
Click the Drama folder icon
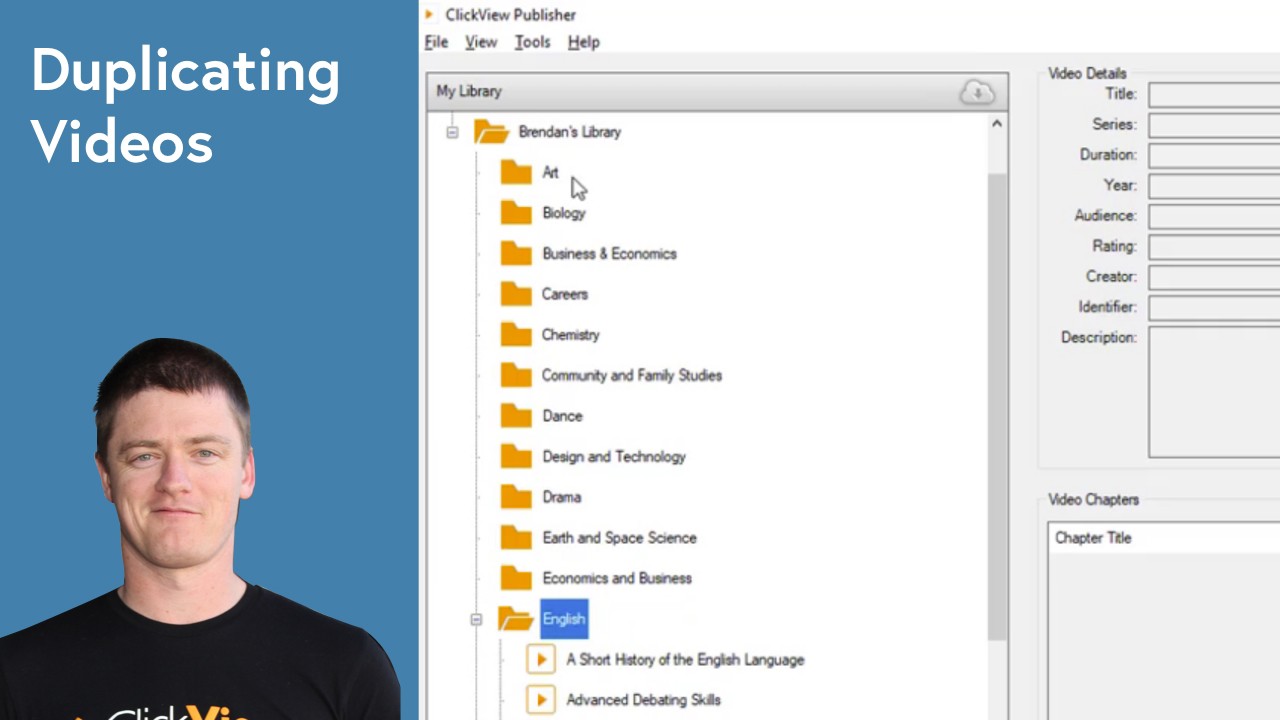(515, 497)
